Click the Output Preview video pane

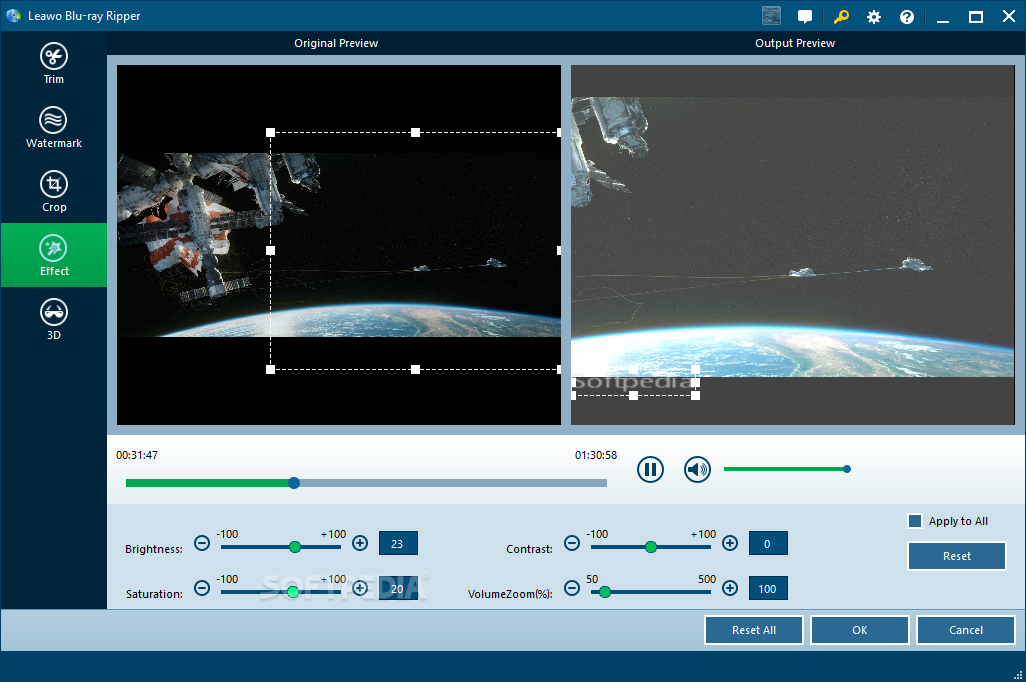[x=792, y=245]
